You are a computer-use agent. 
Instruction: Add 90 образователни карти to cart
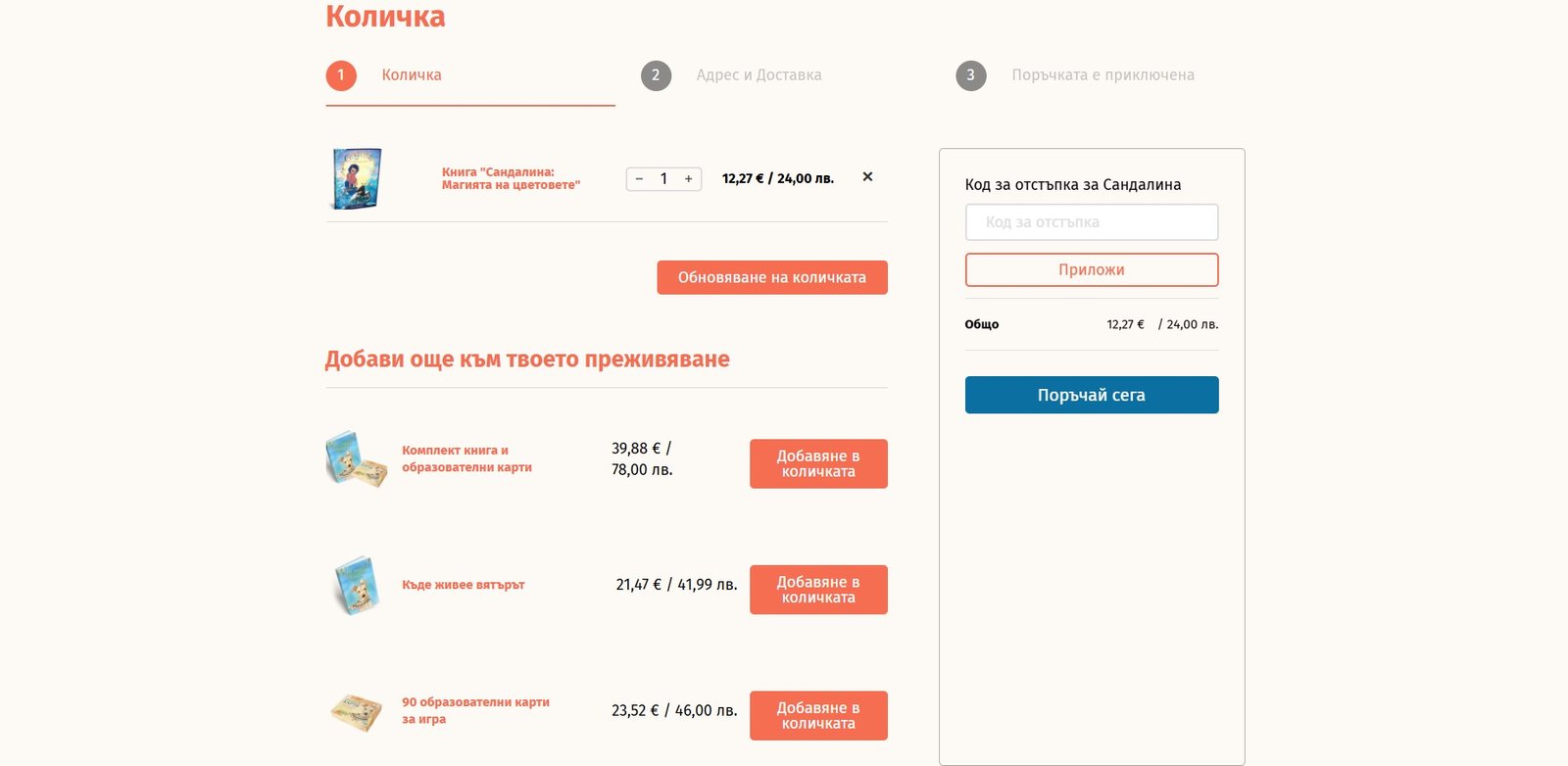(x=818, y=716)
